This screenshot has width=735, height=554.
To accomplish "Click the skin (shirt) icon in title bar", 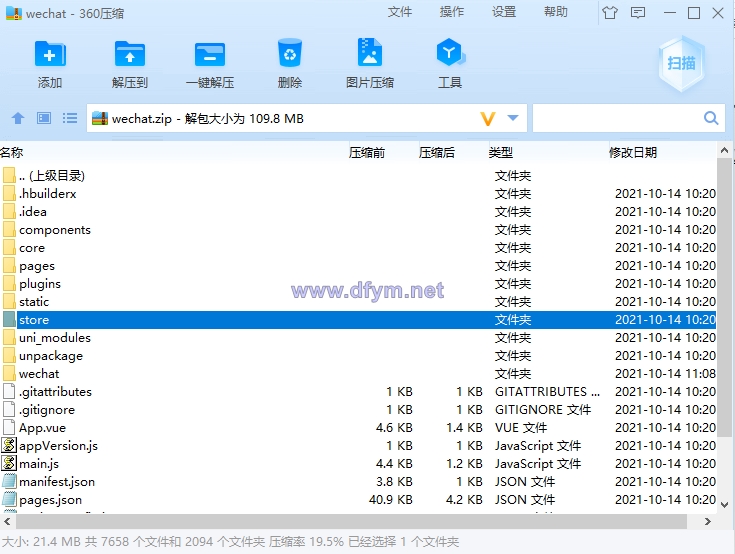I will 610,13.
